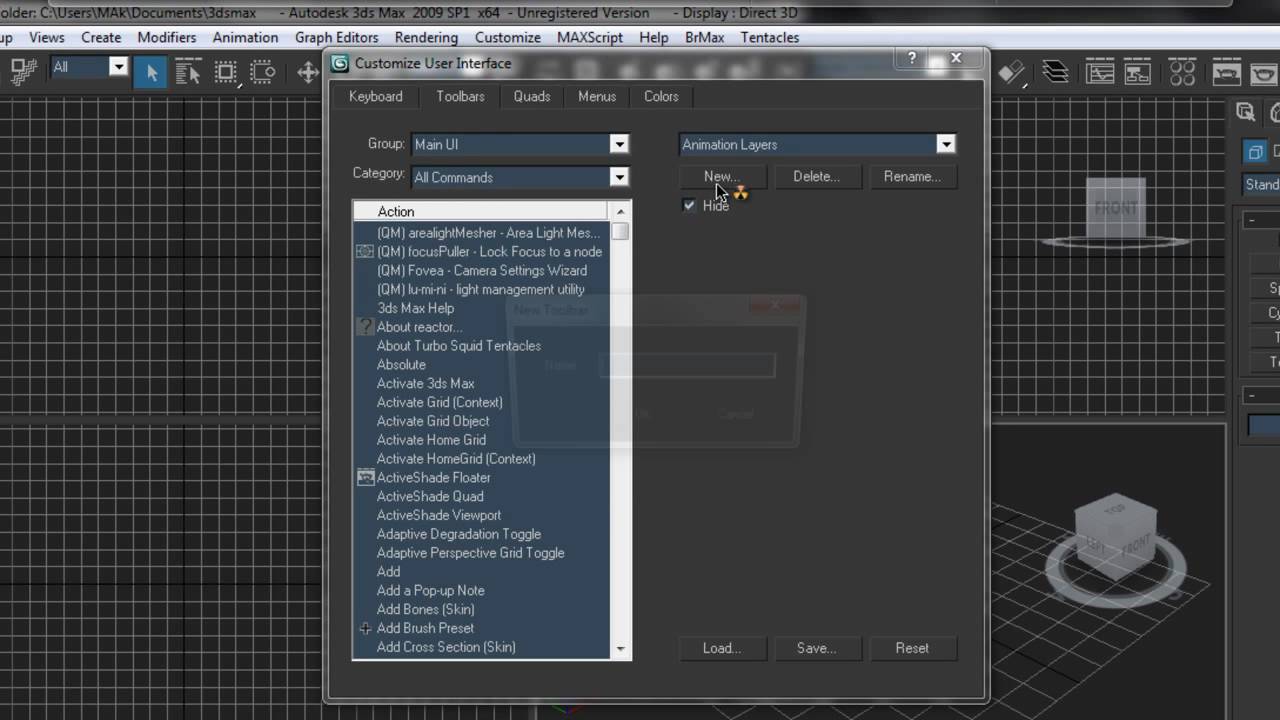This screenshot has height=720, width=1280.
Task: Click the 3ds Max icon in Customize dialog title
Action: pos(341,64)
